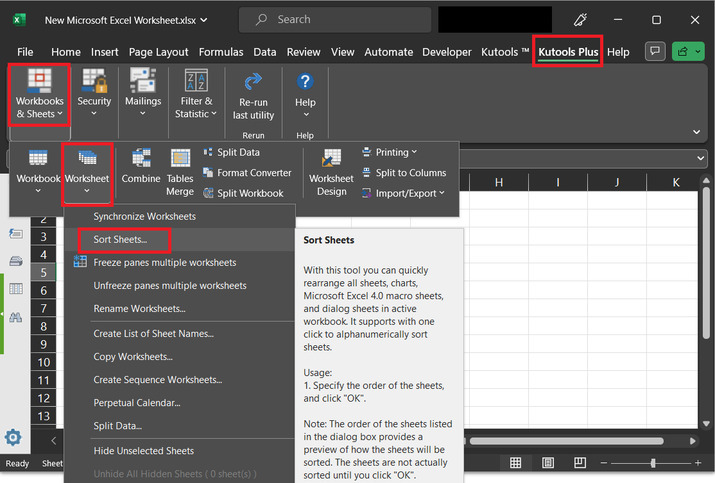
Task: Click the Re-run last utility icon
Action: (x=253, y=82)
